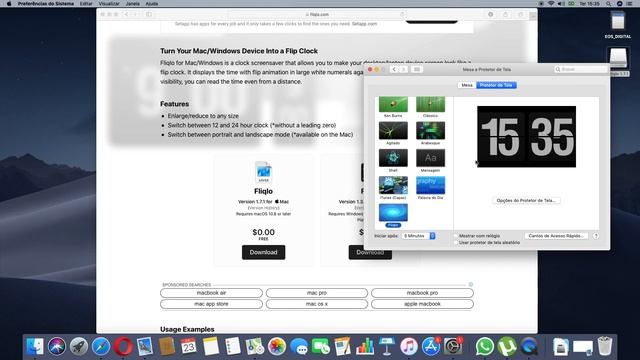Click mac pro sponsored search

tap(317, 293)
